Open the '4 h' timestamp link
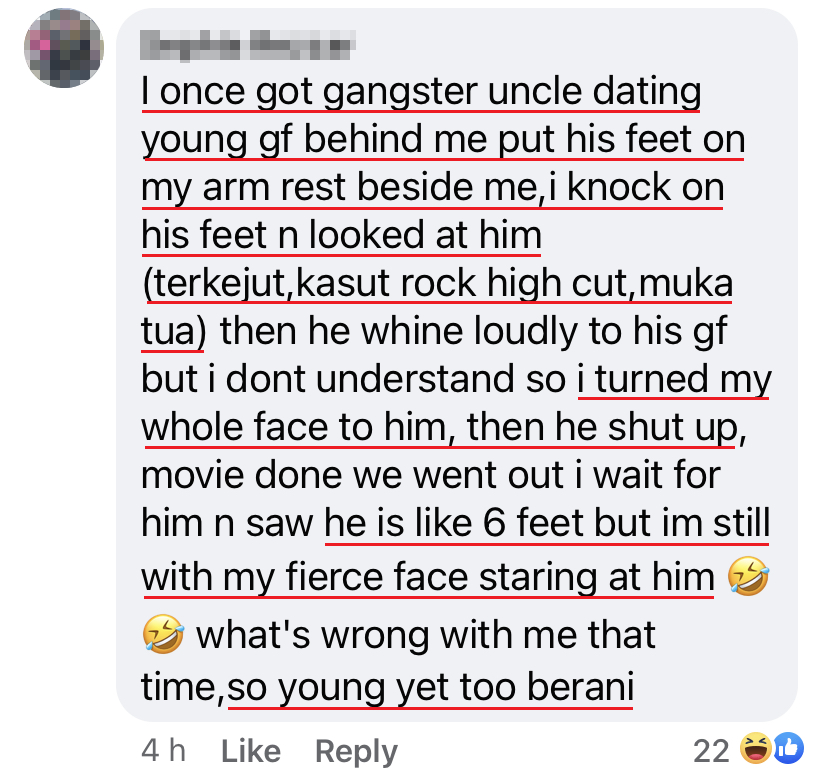The height and width of the screenshot is (772, 828). click(x=163, y=751)
